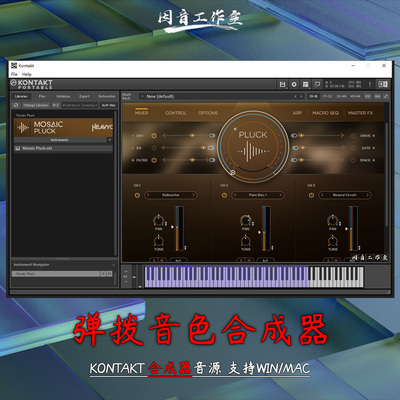Open the ARP tab
This screenshot has height=400, width=400.
297,113
